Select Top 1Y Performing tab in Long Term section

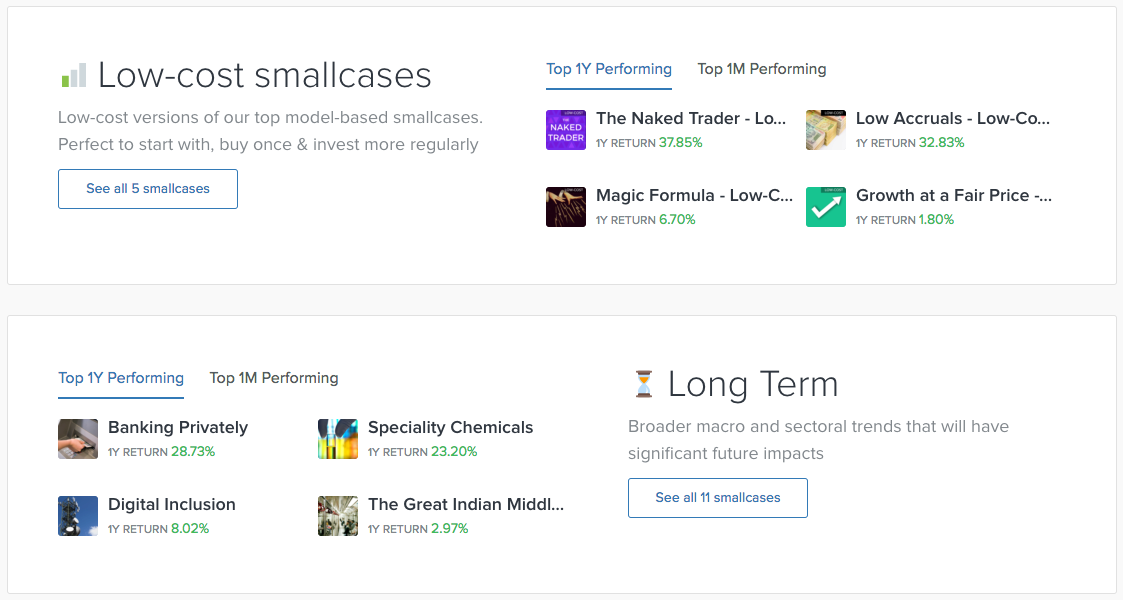pos(121,378)
